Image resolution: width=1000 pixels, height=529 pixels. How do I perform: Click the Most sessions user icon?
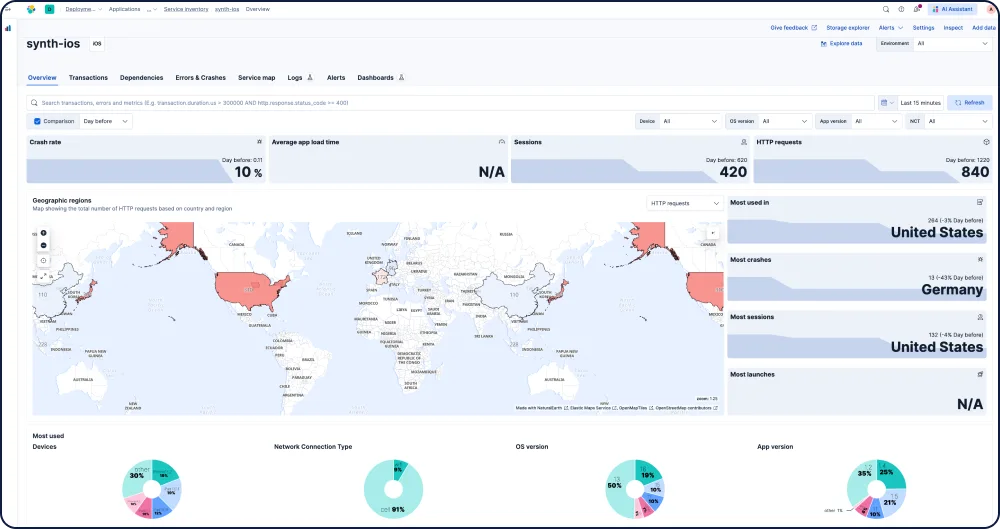980,317
